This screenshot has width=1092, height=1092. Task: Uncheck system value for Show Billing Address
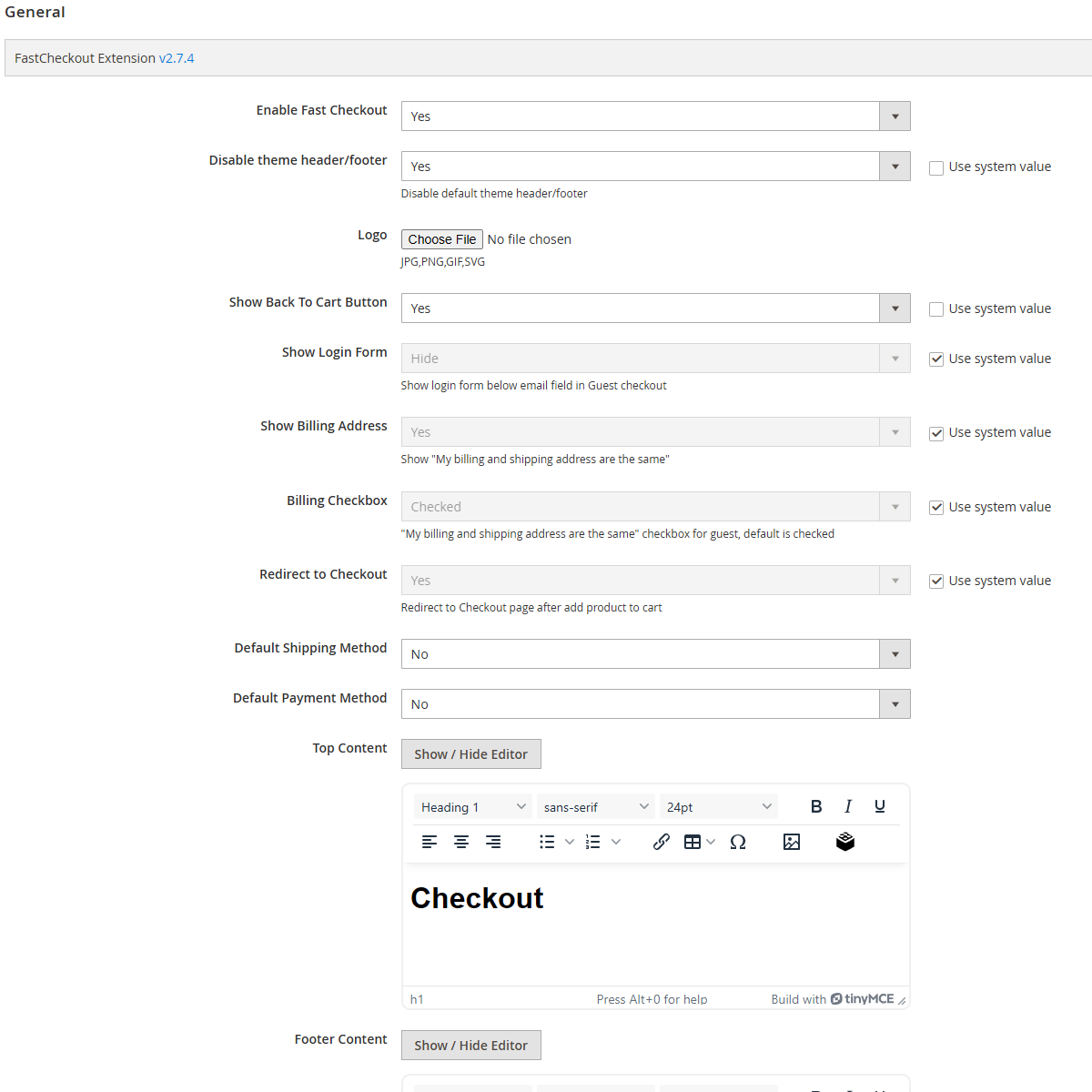[935, 433]
